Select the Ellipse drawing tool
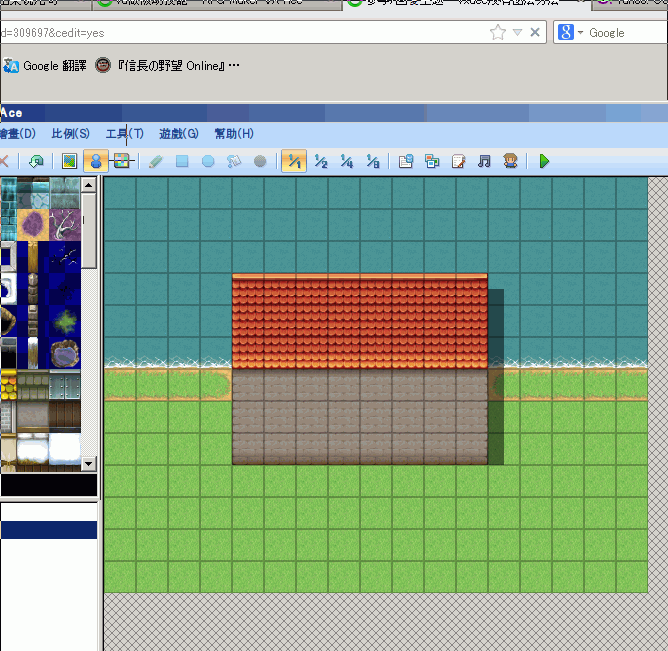 (x=208, y=161)
